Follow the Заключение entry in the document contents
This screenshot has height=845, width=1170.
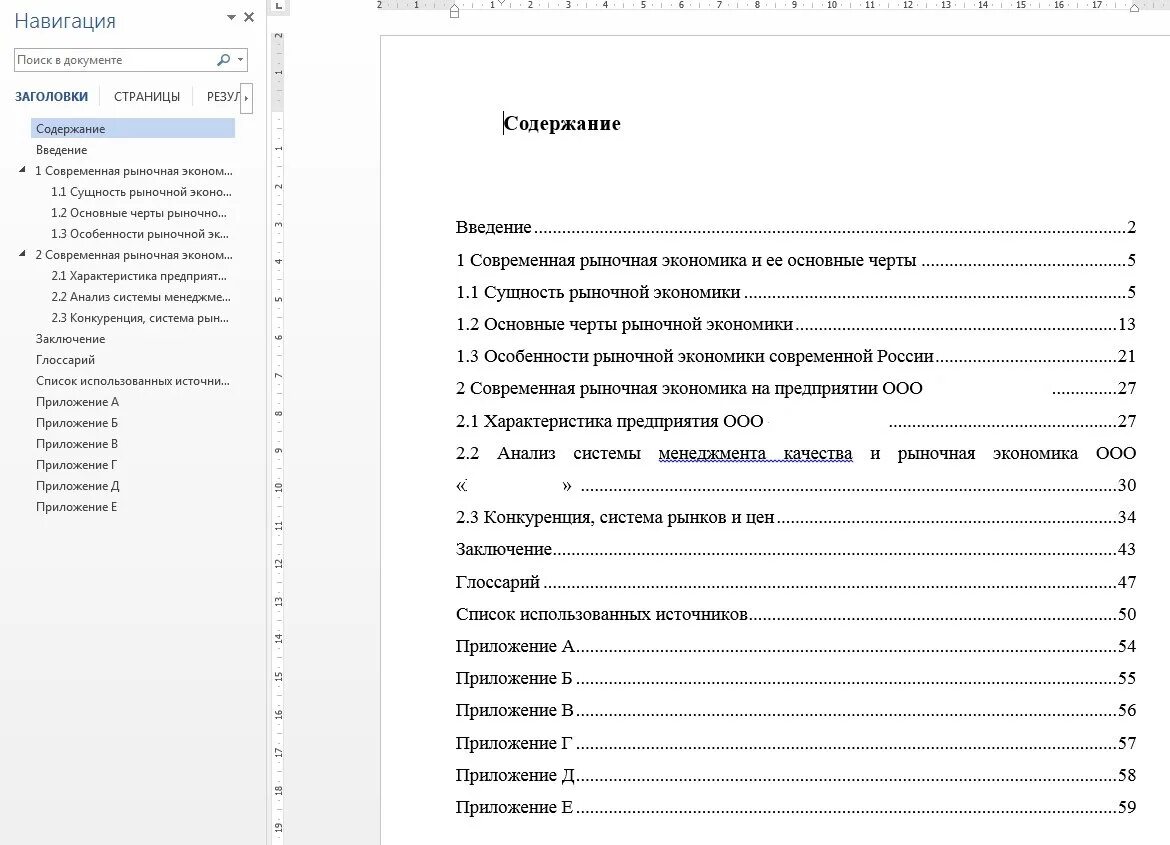(x=795, y=549)
